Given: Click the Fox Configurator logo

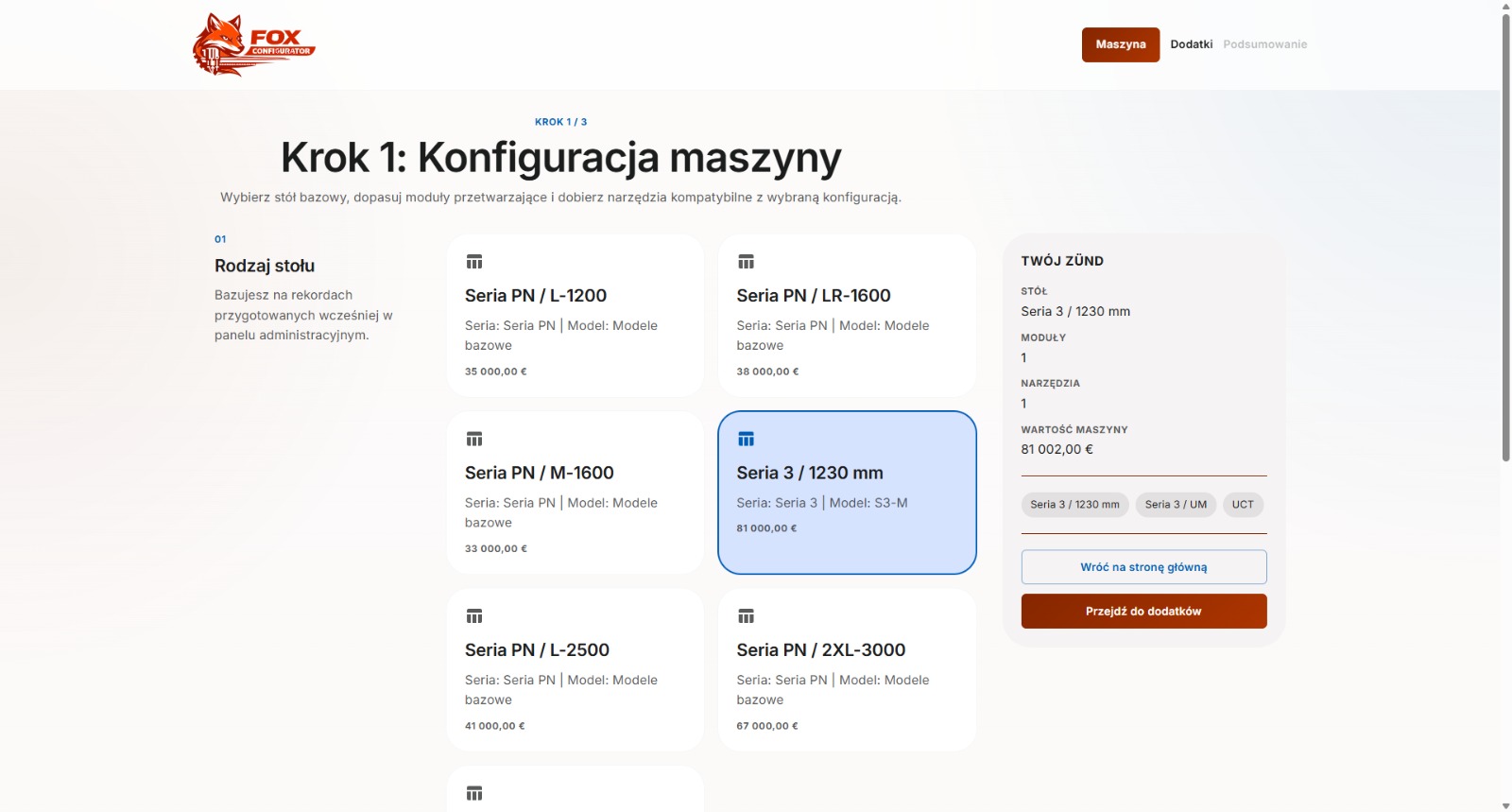Looking at the screenshot, I should pos(253,44).
